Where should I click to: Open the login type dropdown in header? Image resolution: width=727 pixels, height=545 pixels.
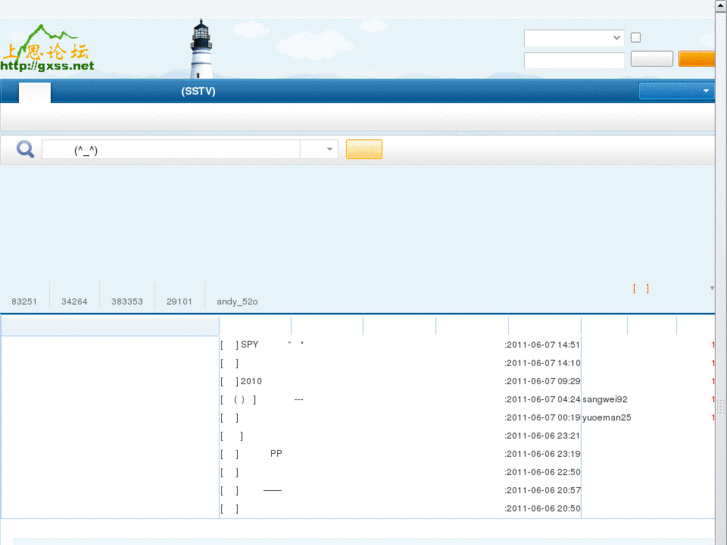point(574,38)
